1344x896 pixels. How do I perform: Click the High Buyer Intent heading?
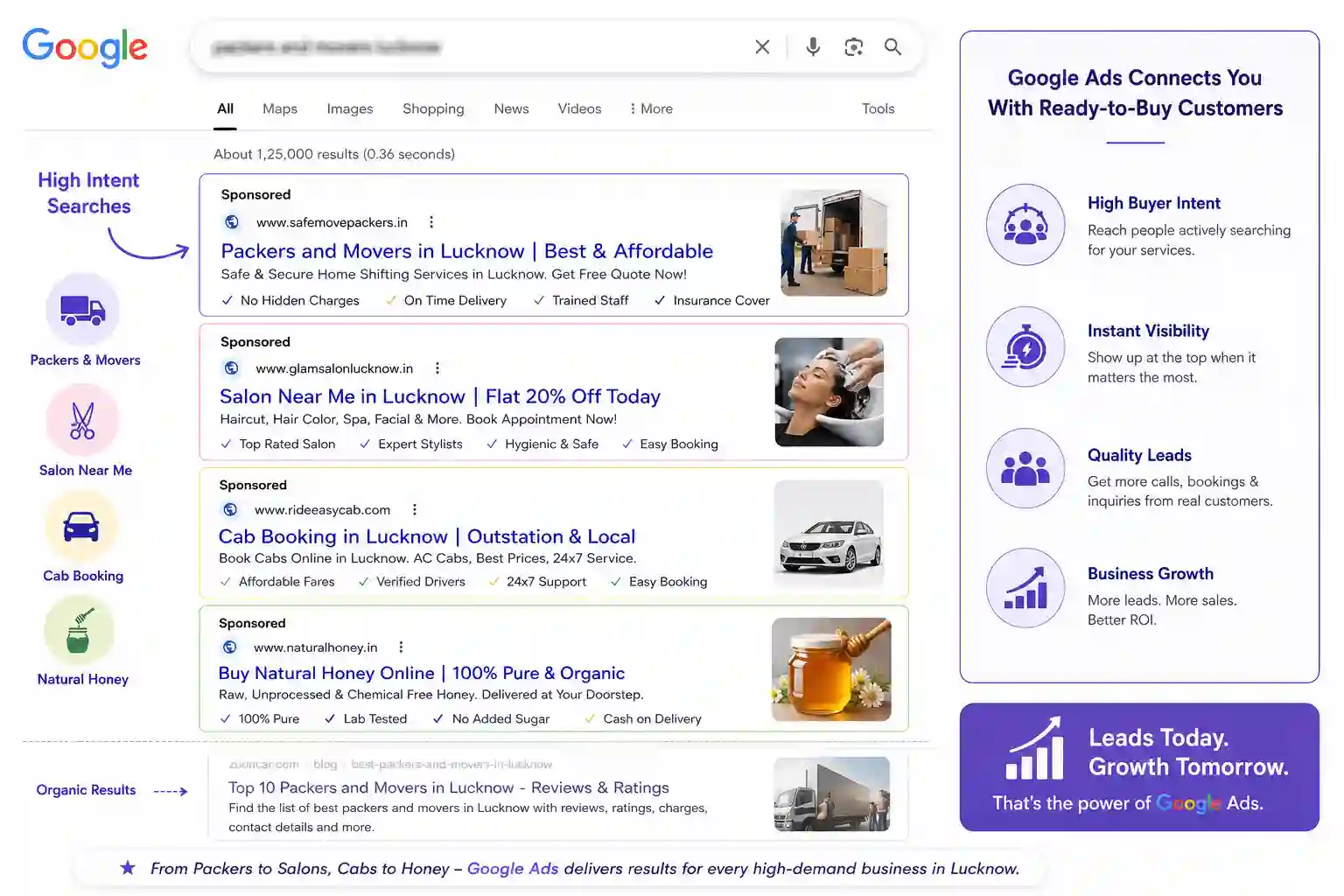pos(1153,203)
